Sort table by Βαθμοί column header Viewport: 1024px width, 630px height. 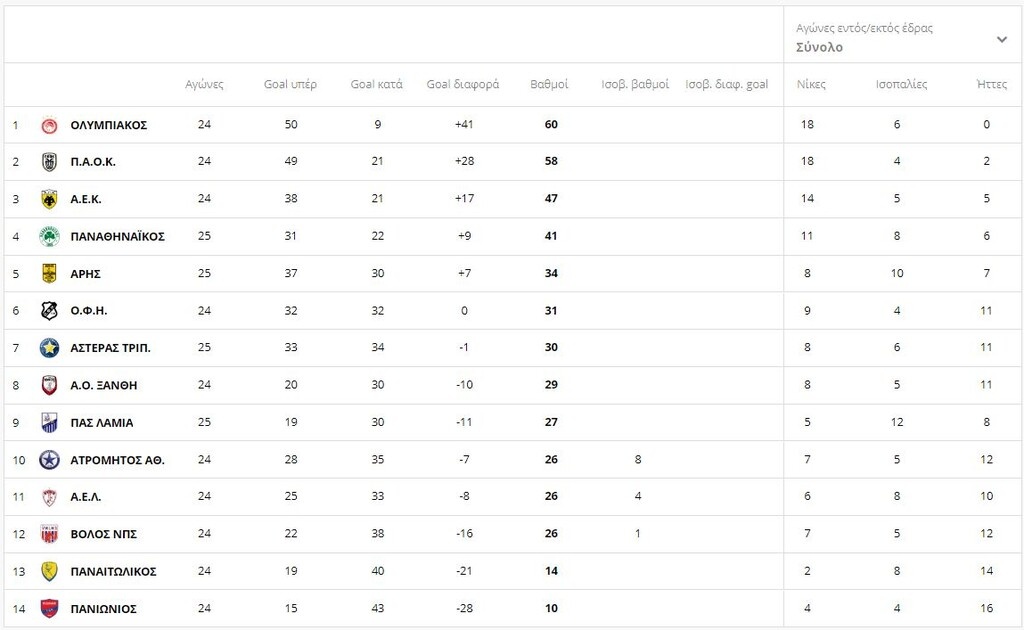[x=549, y=84]
